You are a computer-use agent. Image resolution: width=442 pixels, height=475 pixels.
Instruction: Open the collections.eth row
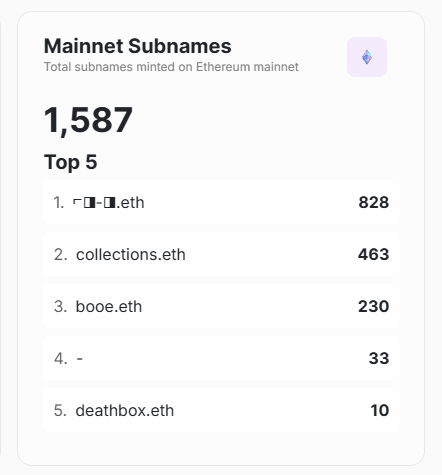(221, 254)
